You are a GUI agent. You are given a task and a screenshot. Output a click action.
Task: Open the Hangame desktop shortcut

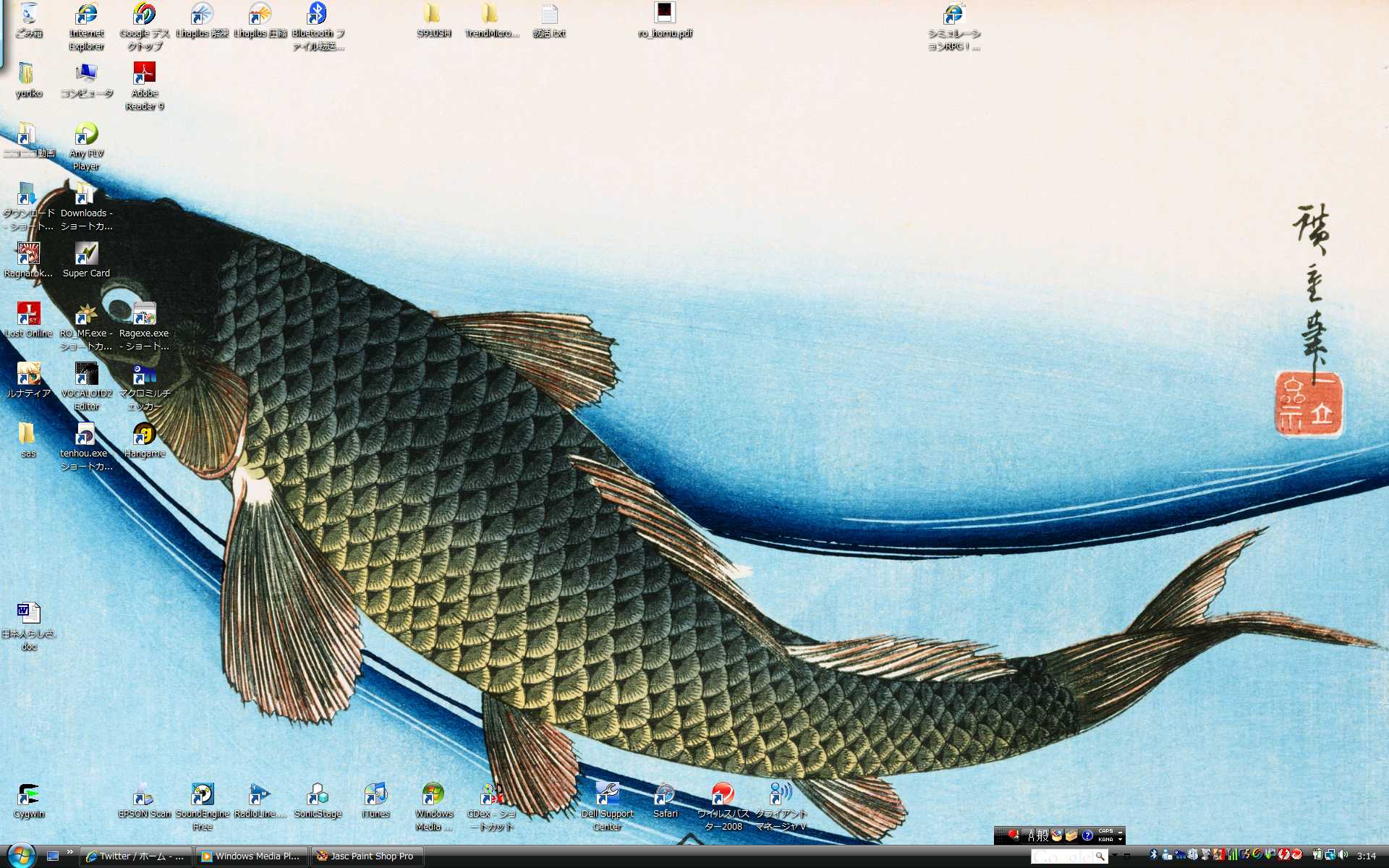point(144,434)
